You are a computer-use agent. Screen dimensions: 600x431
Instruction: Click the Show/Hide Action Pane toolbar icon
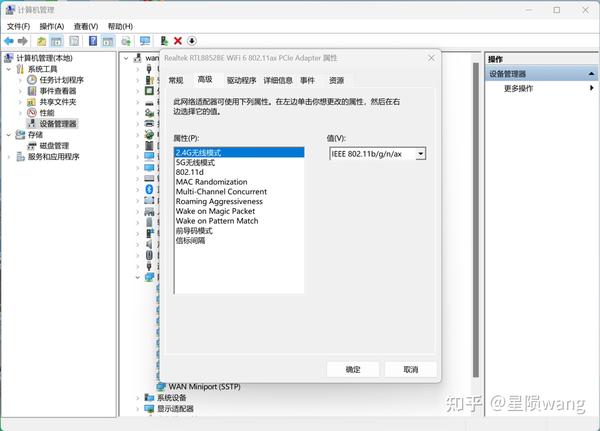point(108,41)
